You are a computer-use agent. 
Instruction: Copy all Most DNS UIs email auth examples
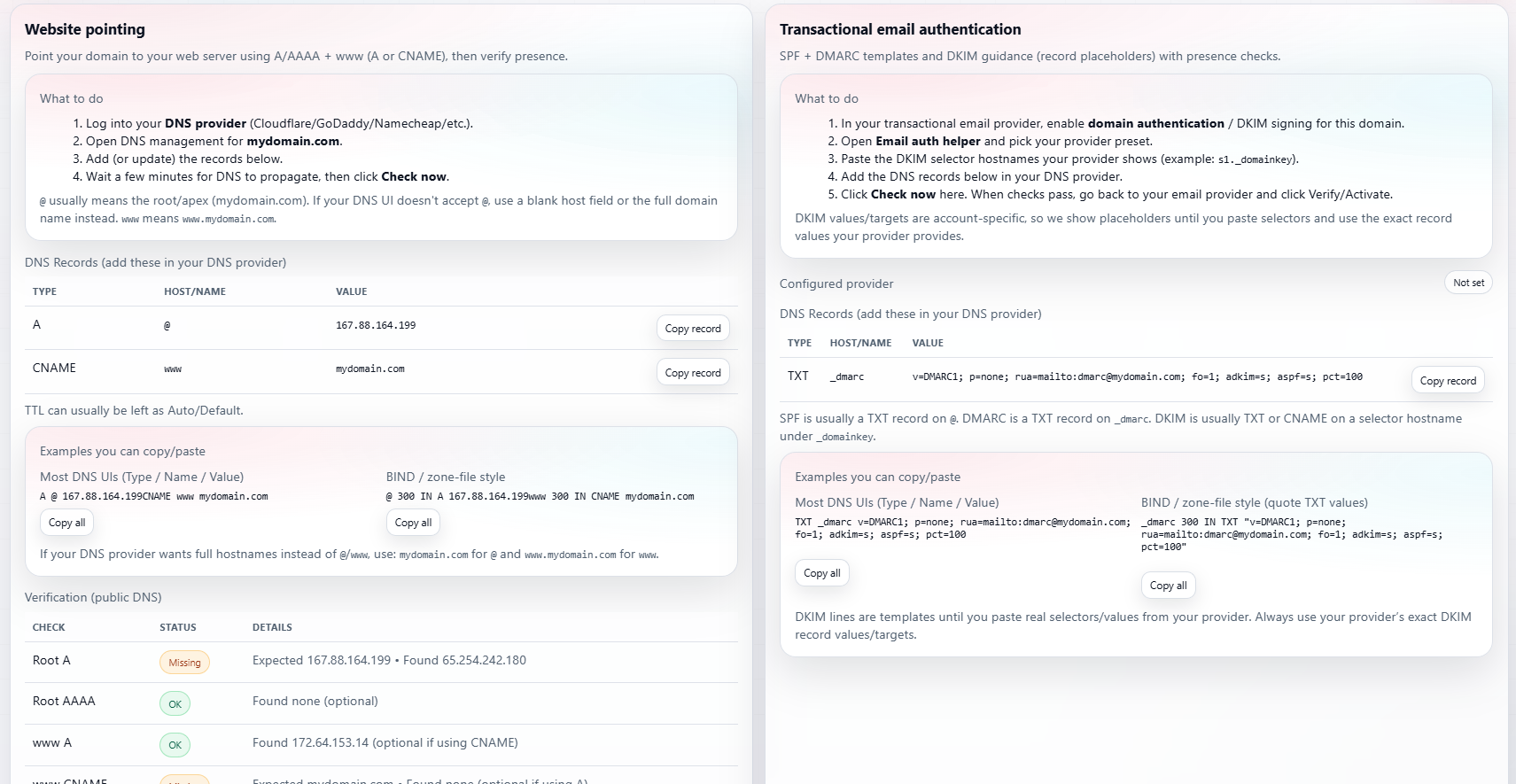(x=820, y=572)
